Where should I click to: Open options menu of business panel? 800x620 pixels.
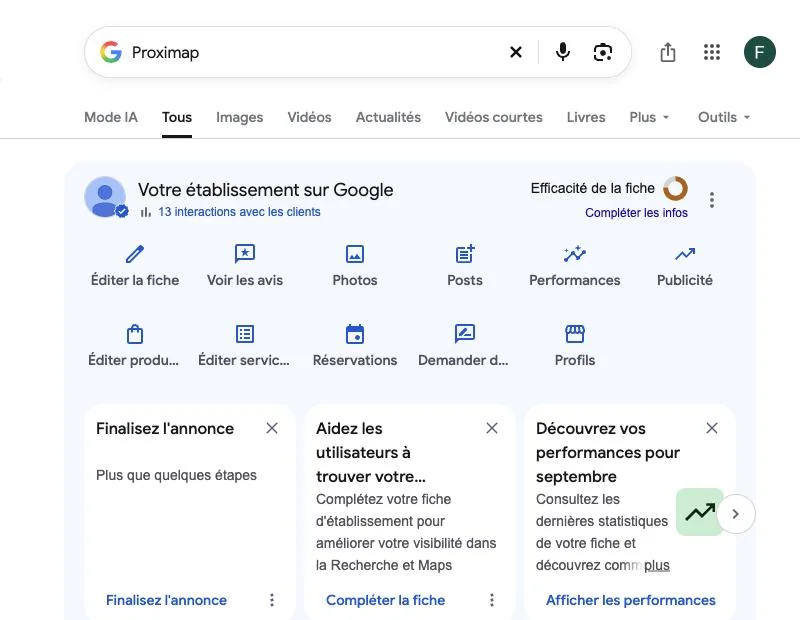point(712,200)
